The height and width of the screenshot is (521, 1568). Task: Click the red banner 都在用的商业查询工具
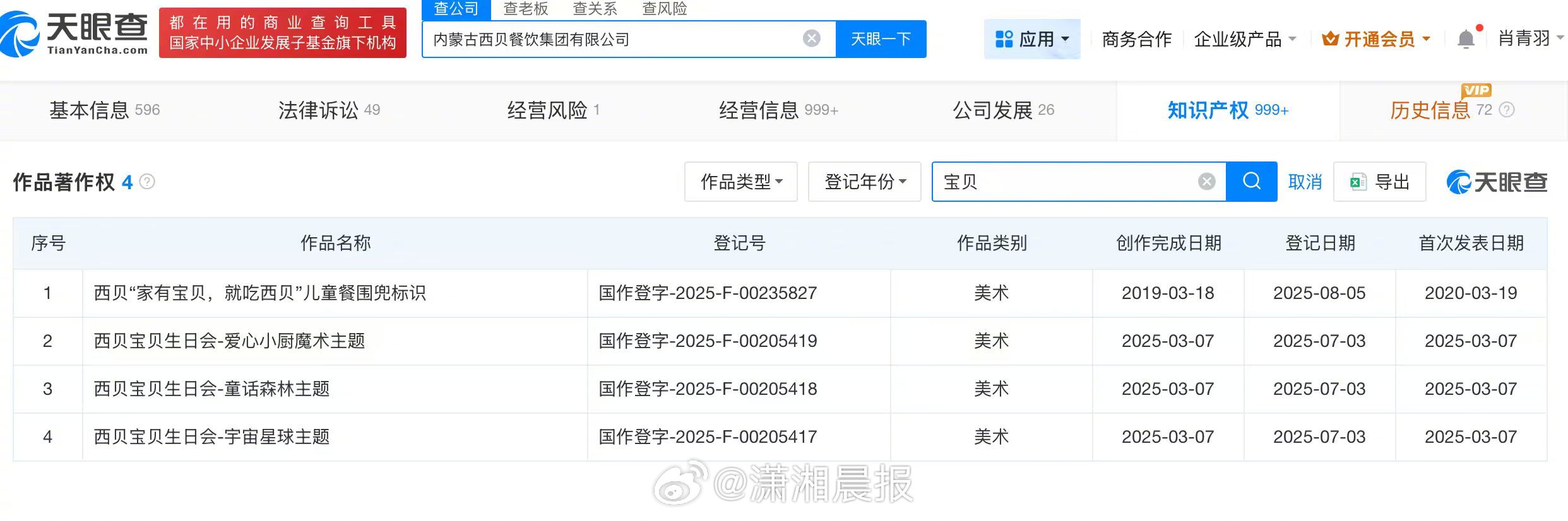point(283,33)
